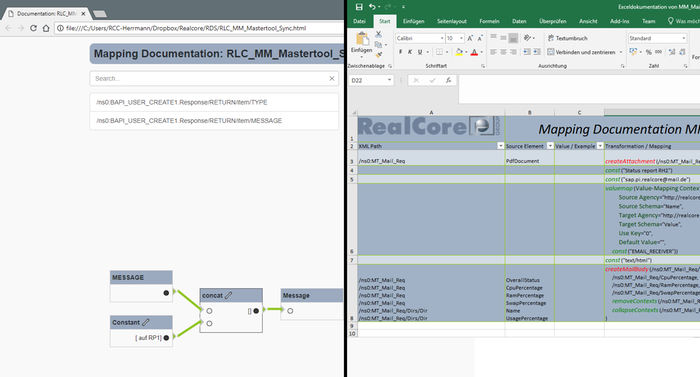Select the RETURN/item/MESSAGE mapping entry

click(214, 121)
